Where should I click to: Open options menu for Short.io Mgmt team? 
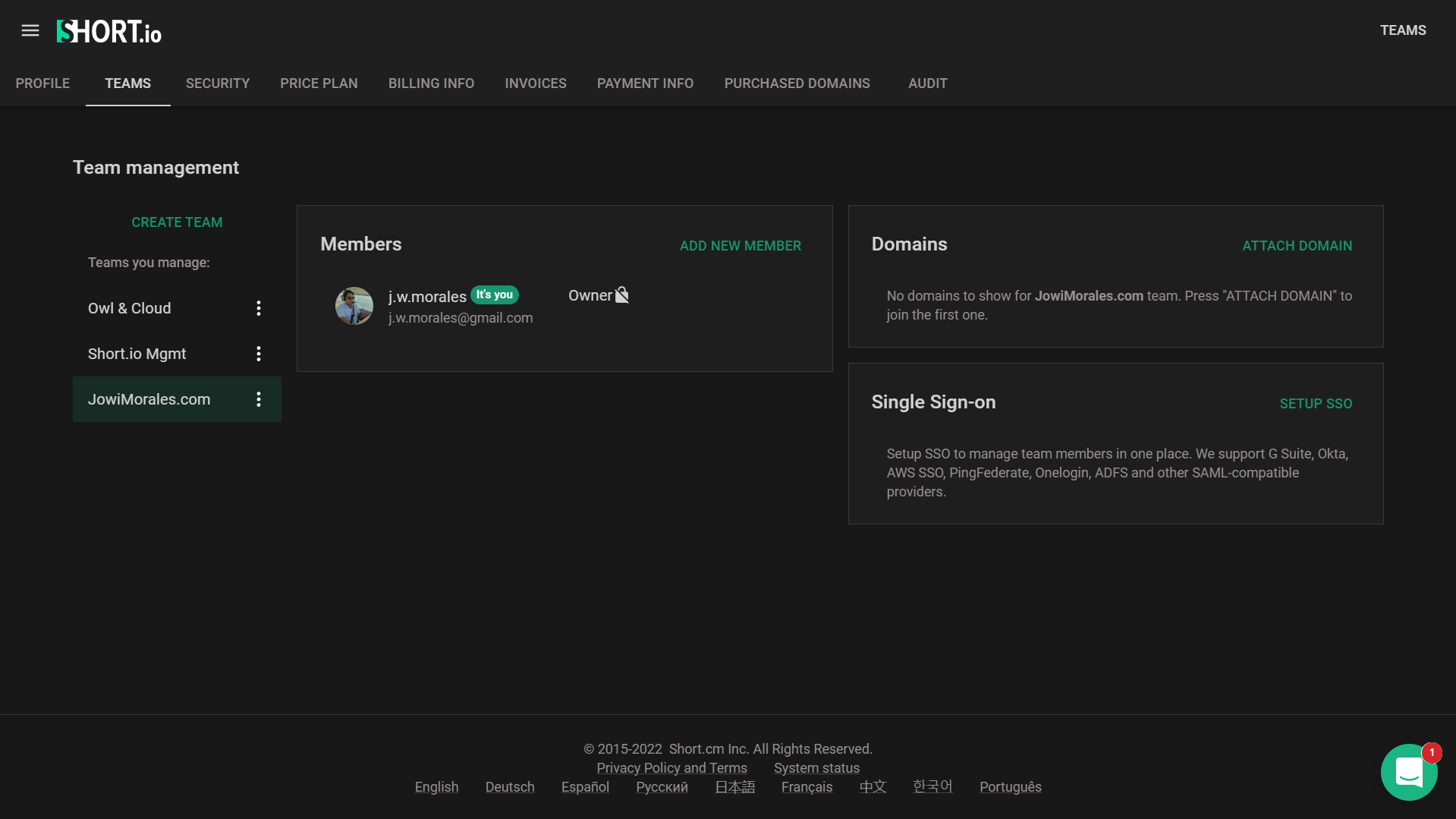pos(259,354)
